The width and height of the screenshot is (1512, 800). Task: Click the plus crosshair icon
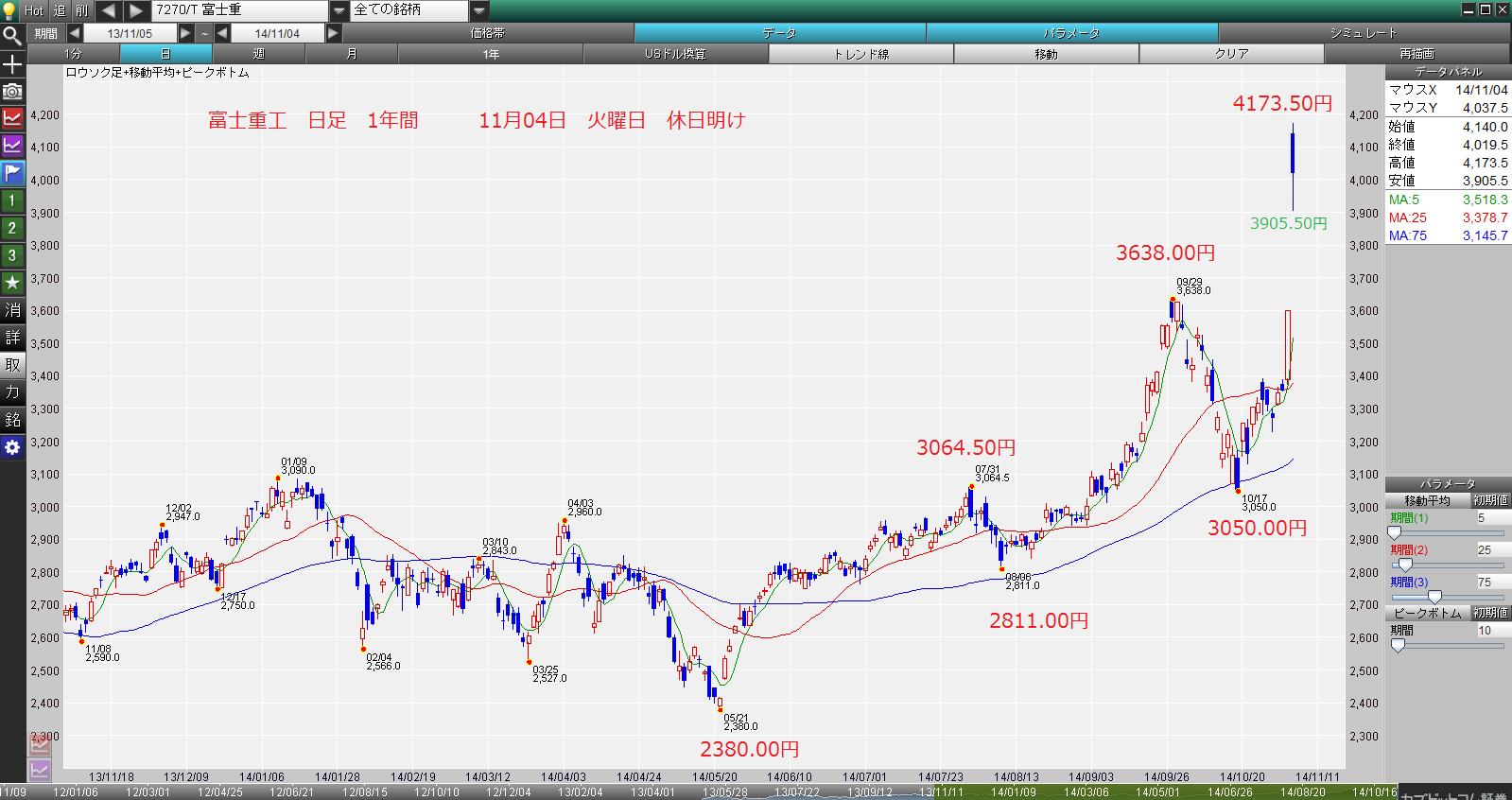coord(12,63)
